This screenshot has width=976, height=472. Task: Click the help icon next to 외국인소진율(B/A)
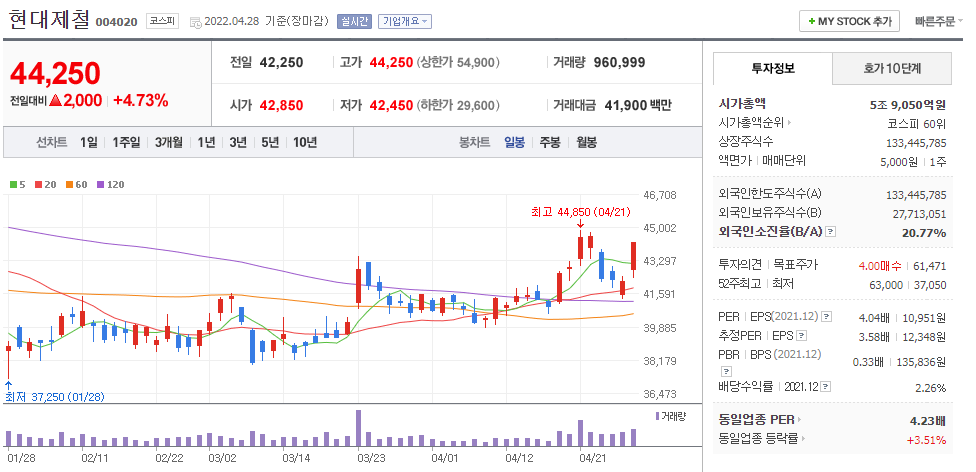point(831,232)
